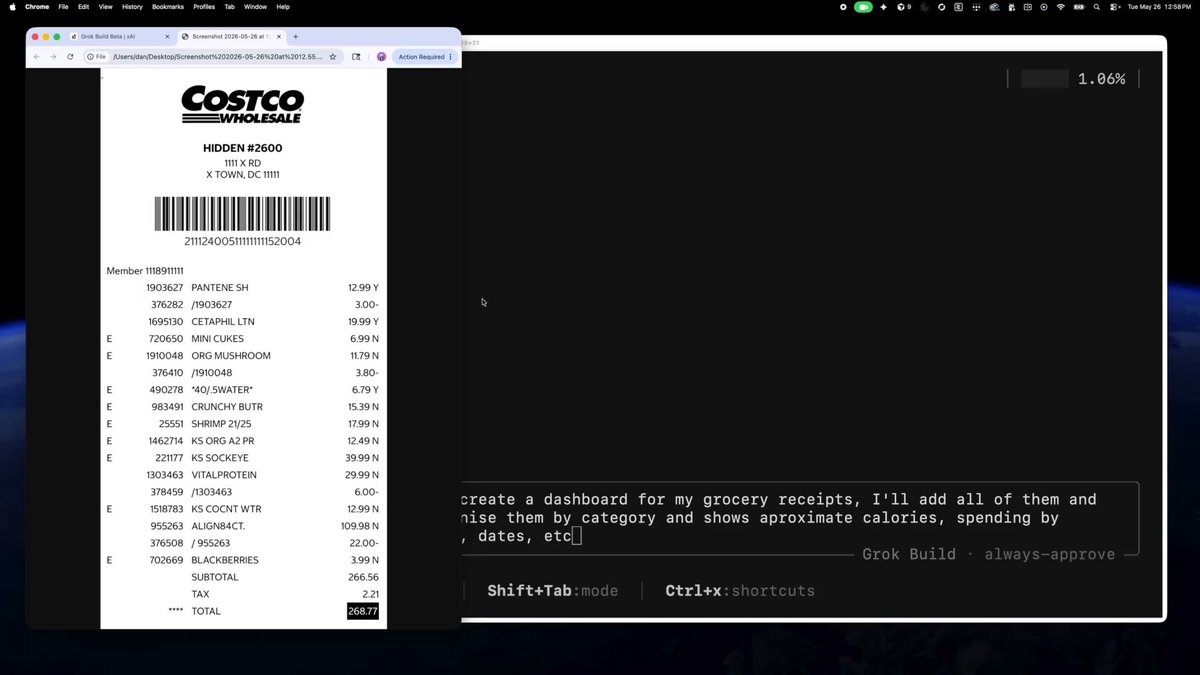Open the Apple menu

[12, 6]
